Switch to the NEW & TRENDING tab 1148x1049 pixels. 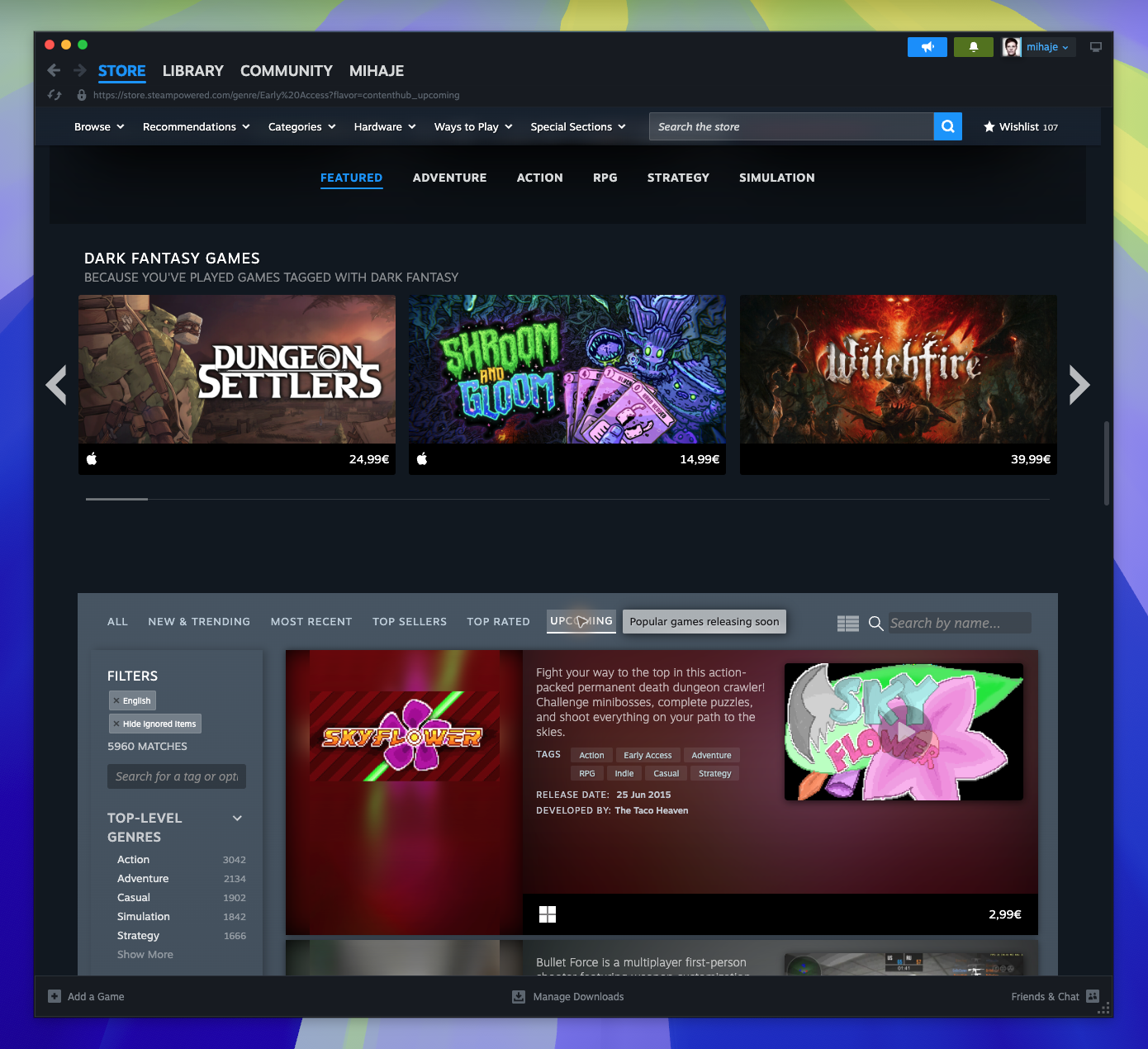pyautogui.click(x=199, y=621)
